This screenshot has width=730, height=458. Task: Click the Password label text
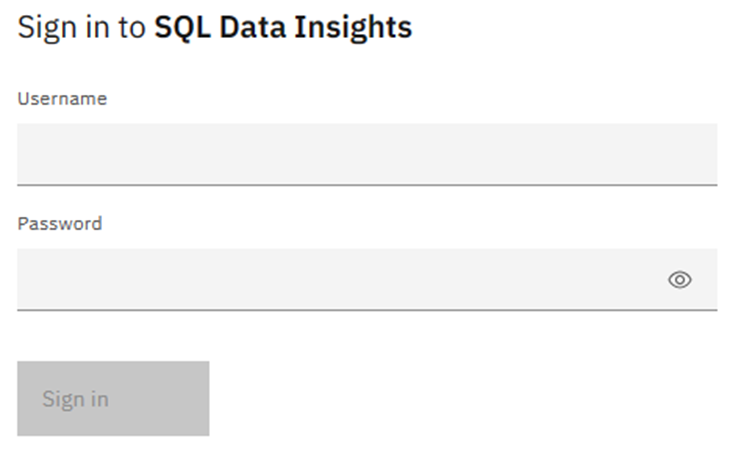[59, 224]
